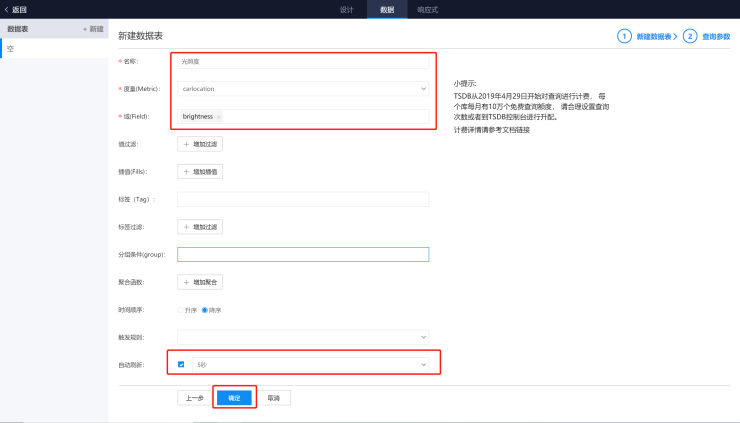
Task: Click 增加过滤 button for tag filter
Action: (x=200, y=227)
